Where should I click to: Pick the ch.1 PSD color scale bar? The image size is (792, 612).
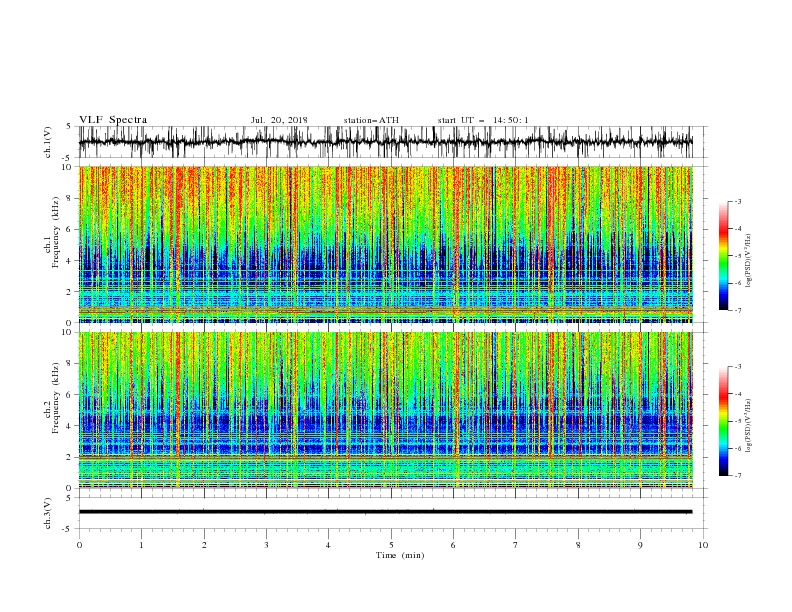click(723, 256)
